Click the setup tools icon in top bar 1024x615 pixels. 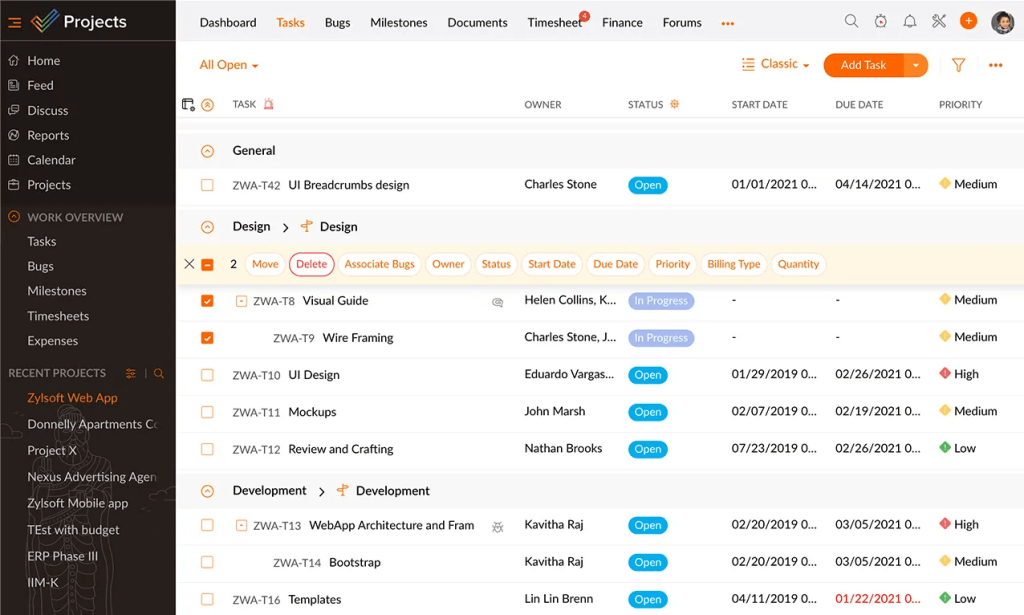pyautogui.click(x=938, y=21)
